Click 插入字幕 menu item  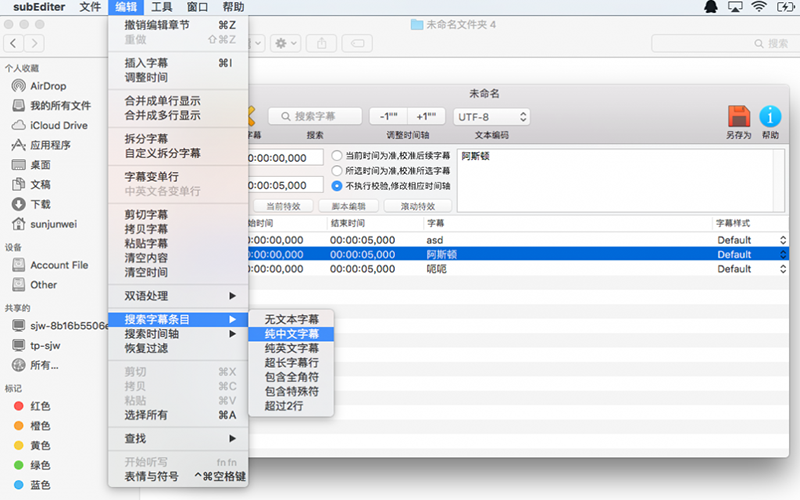pos(178,63)
